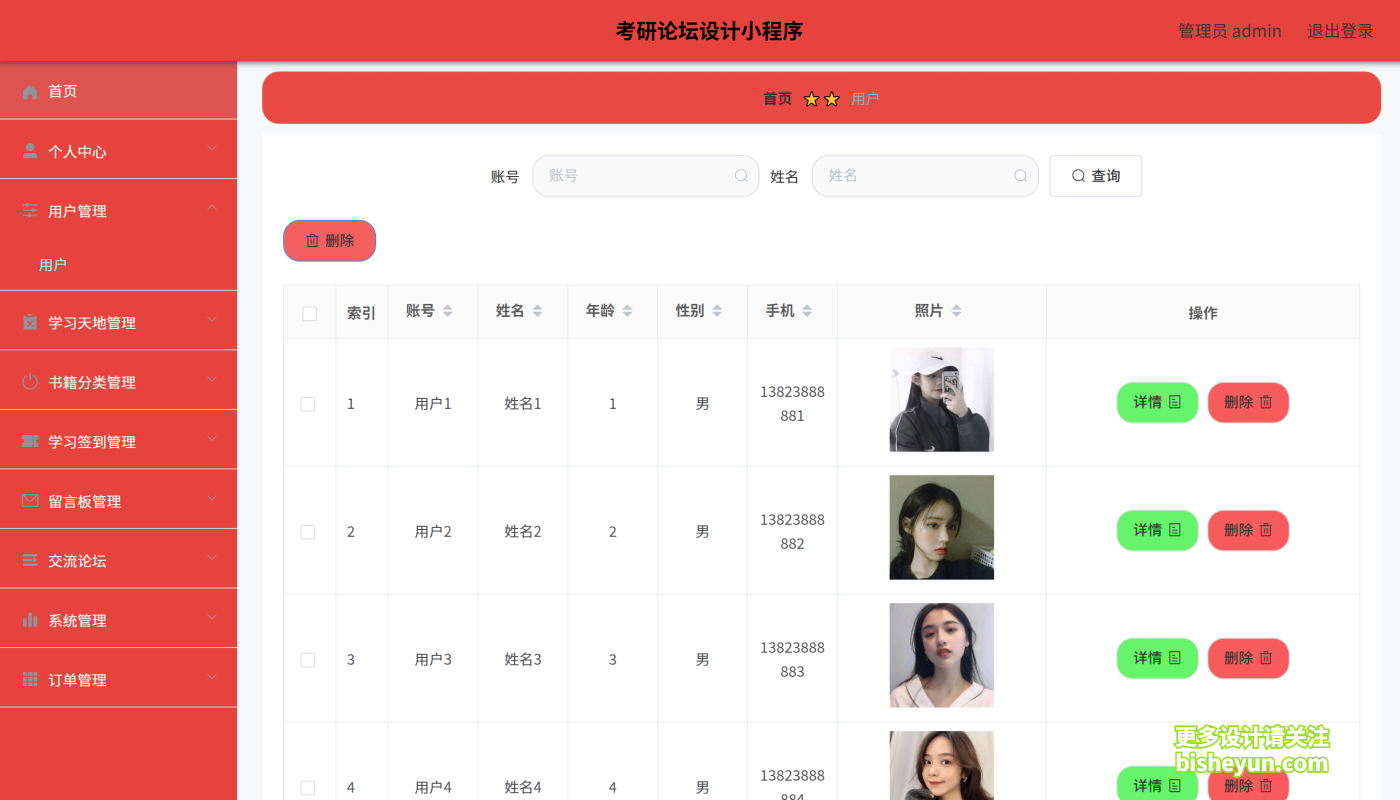Click the 系统管理 bar-chart icon
This screenshot has height=800, width=1400.
coord(29,619)
